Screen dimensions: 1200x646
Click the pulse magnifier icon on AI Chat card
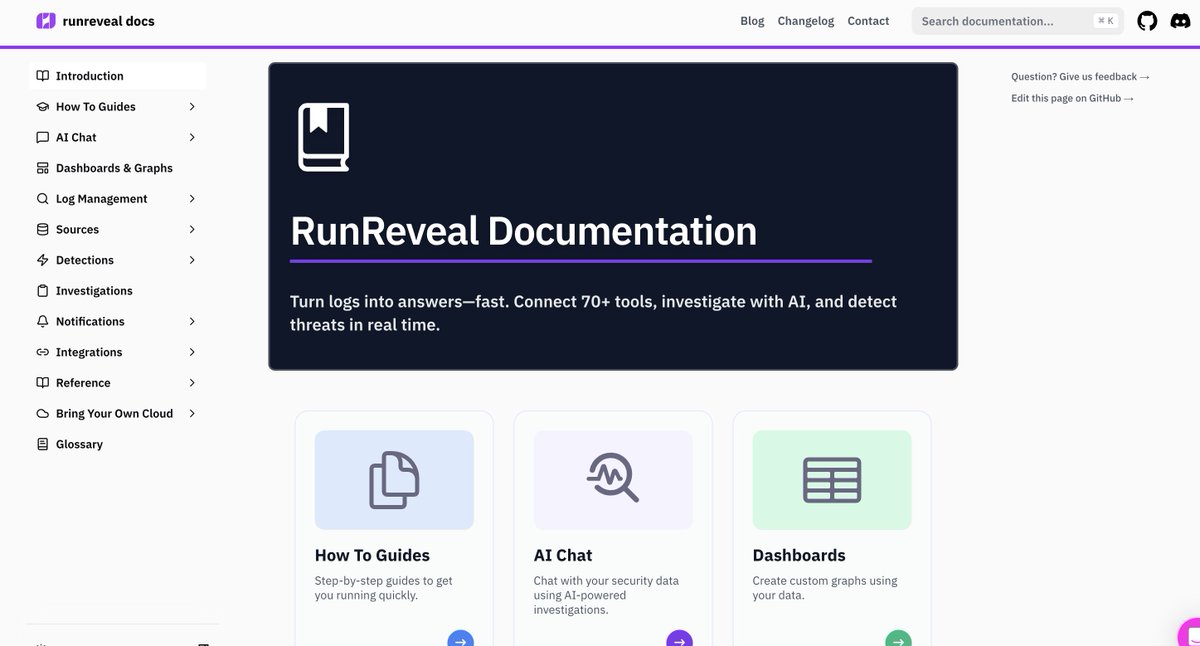point(613,478)
